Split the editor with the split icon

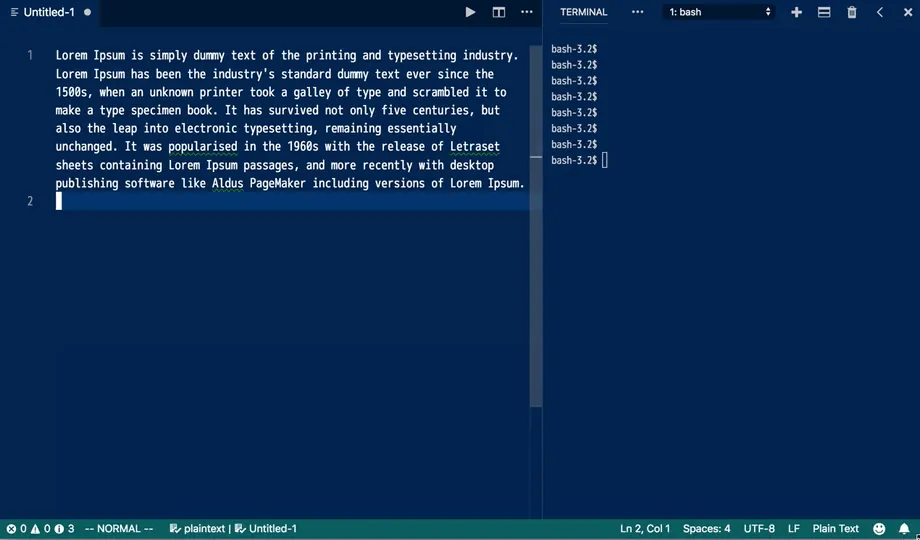click(x=499, y=12)
